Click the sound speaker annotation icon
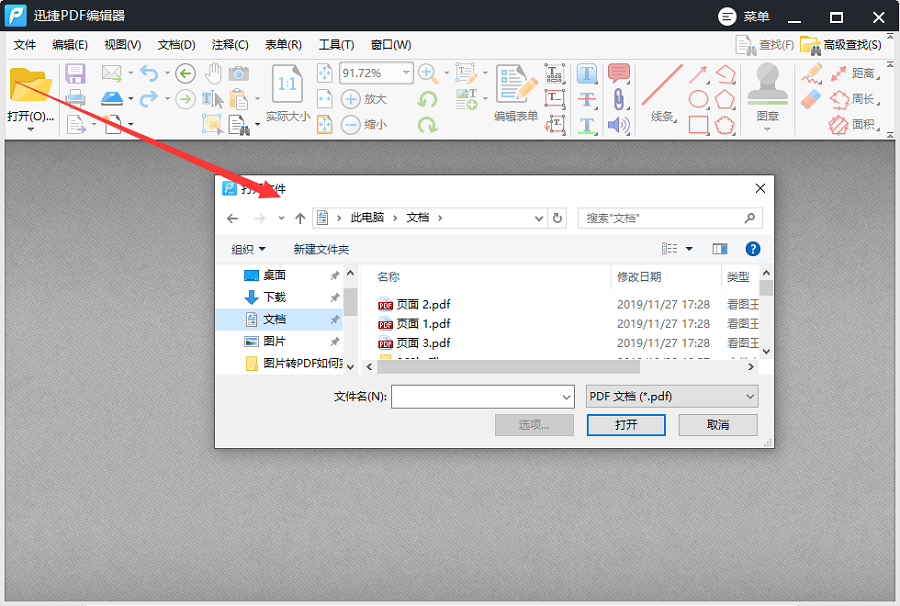Viewport: 900px width, 606px height. point(619,125)
